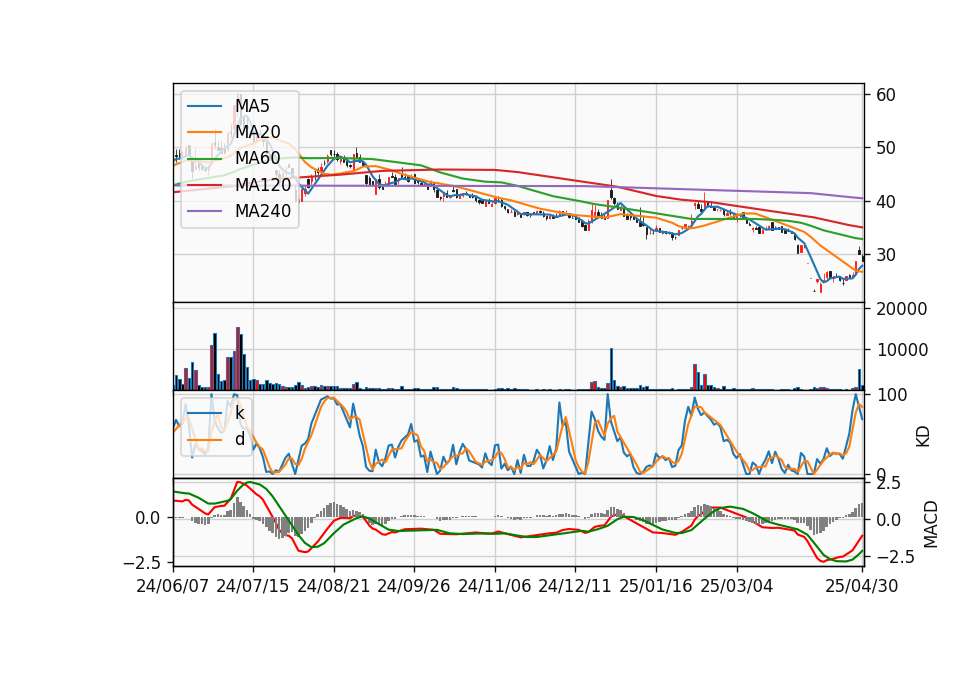Click the MA20 legend label
Viewport: 960px width, 690px height.
coord(258,132)
